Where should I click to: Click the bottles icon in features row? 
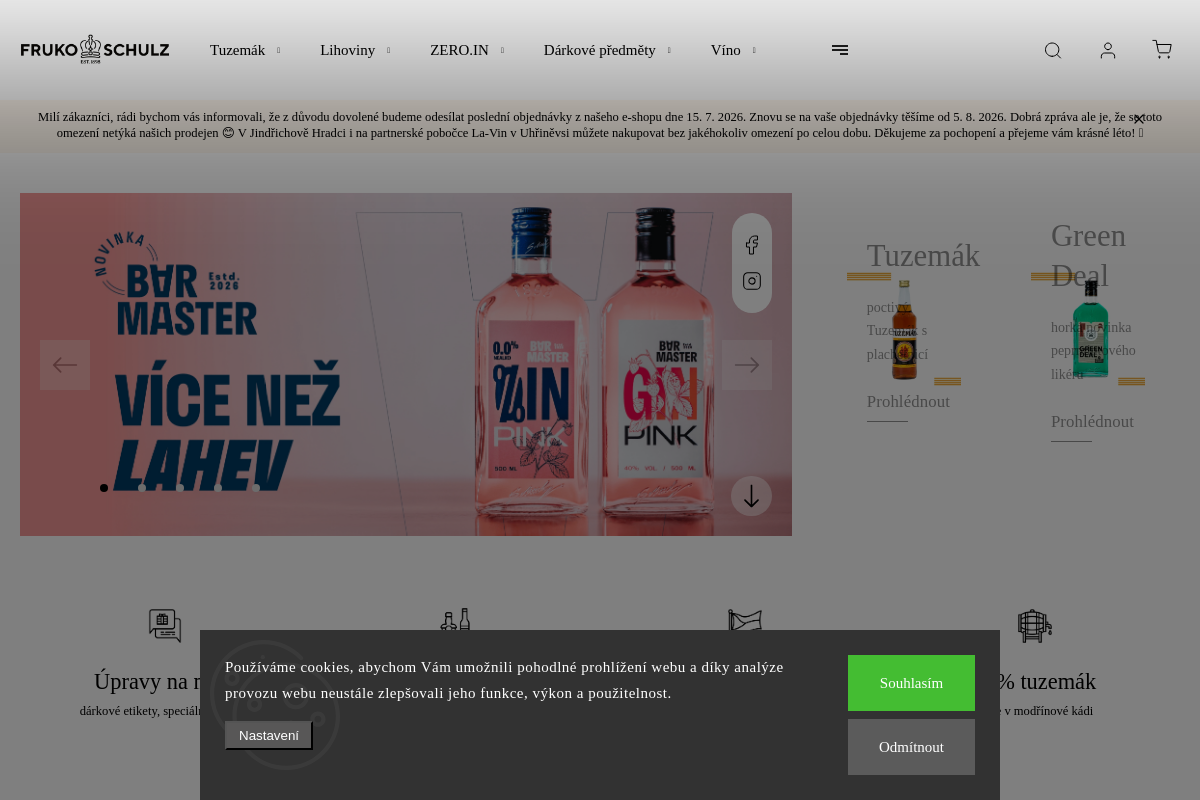[455, 619]
